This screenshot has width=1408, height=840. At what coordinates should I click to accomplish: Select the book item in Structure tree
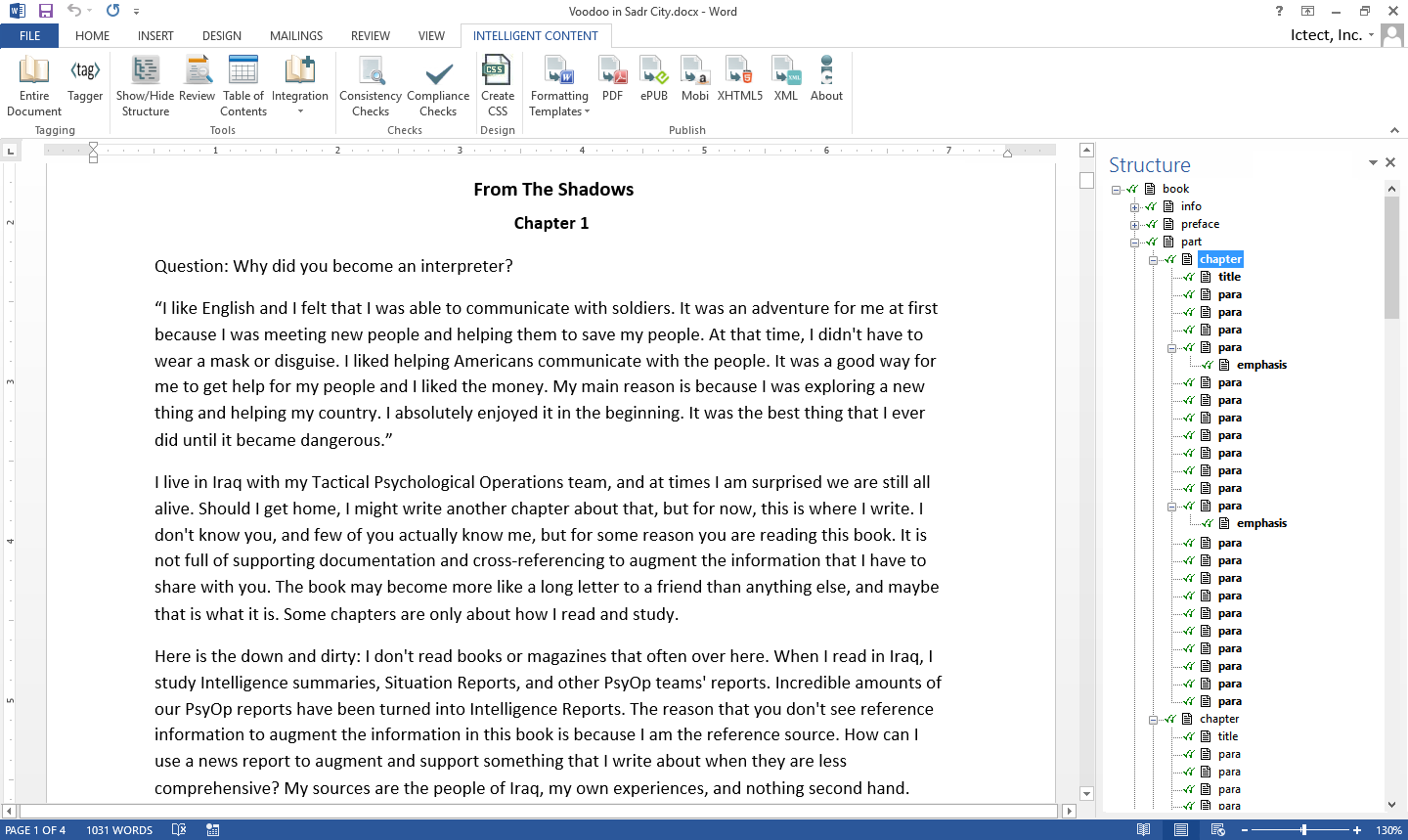pyautogui.click(x=1175, y=189)
